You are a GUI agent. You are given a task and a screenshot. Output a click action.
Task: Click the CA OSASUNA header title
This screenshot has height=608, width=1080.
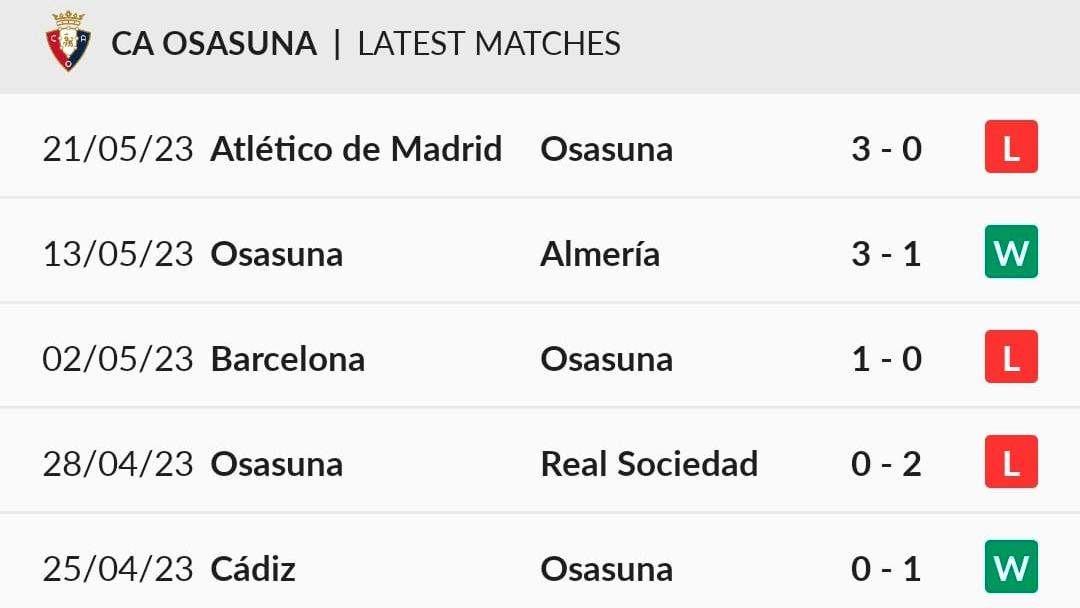[x=214, y=43]
